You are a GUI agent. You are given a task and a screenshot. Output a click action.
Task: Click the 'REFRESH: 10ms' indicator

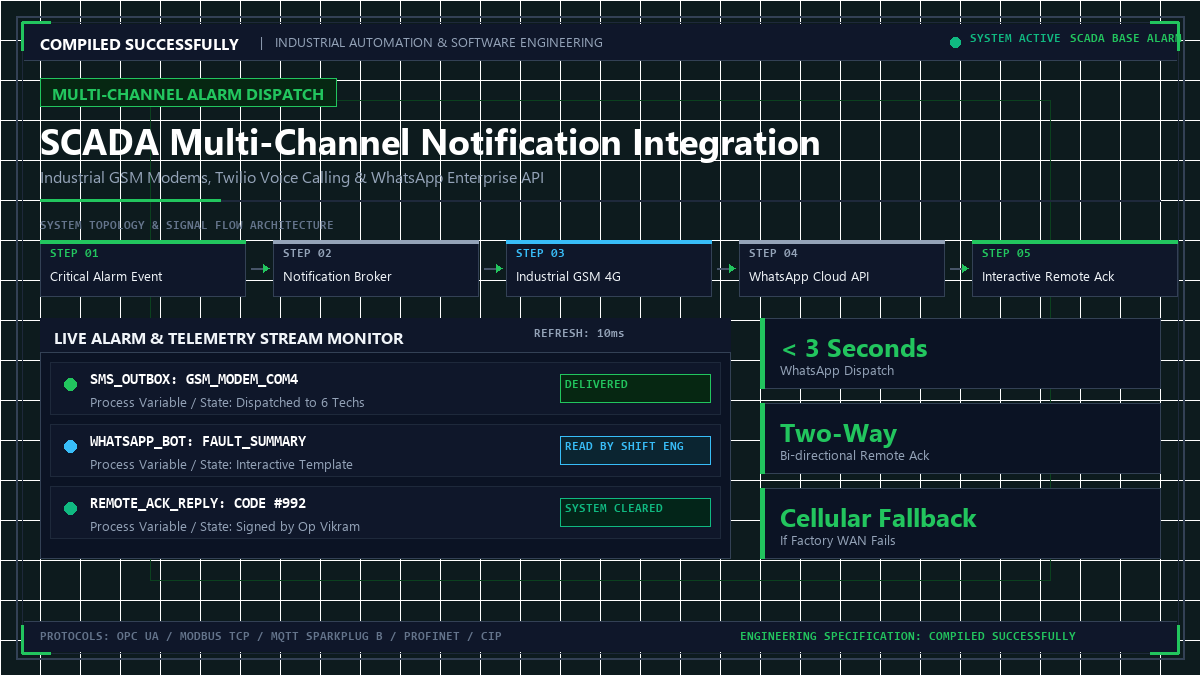(579, 333)
